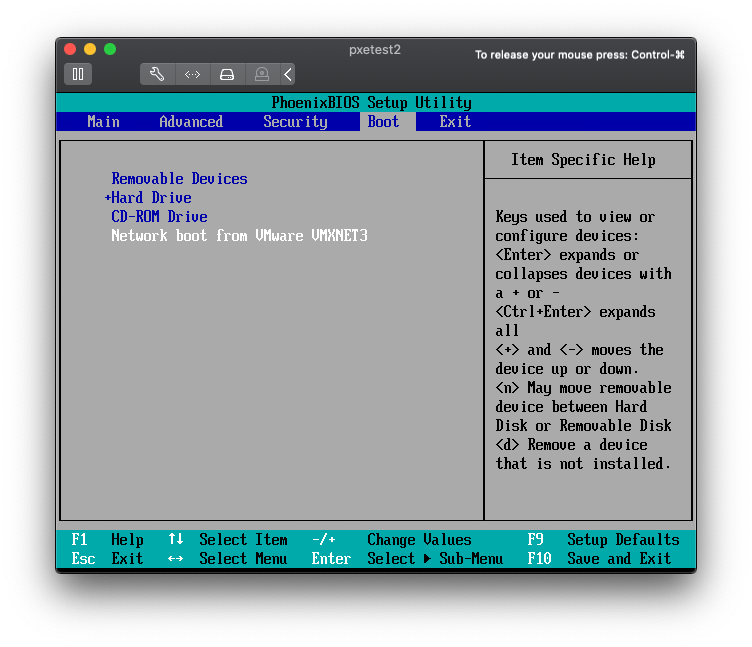Select CD-ROM Drive boot entry
Viewport: 752px width, 647px height.
point(159,217)
